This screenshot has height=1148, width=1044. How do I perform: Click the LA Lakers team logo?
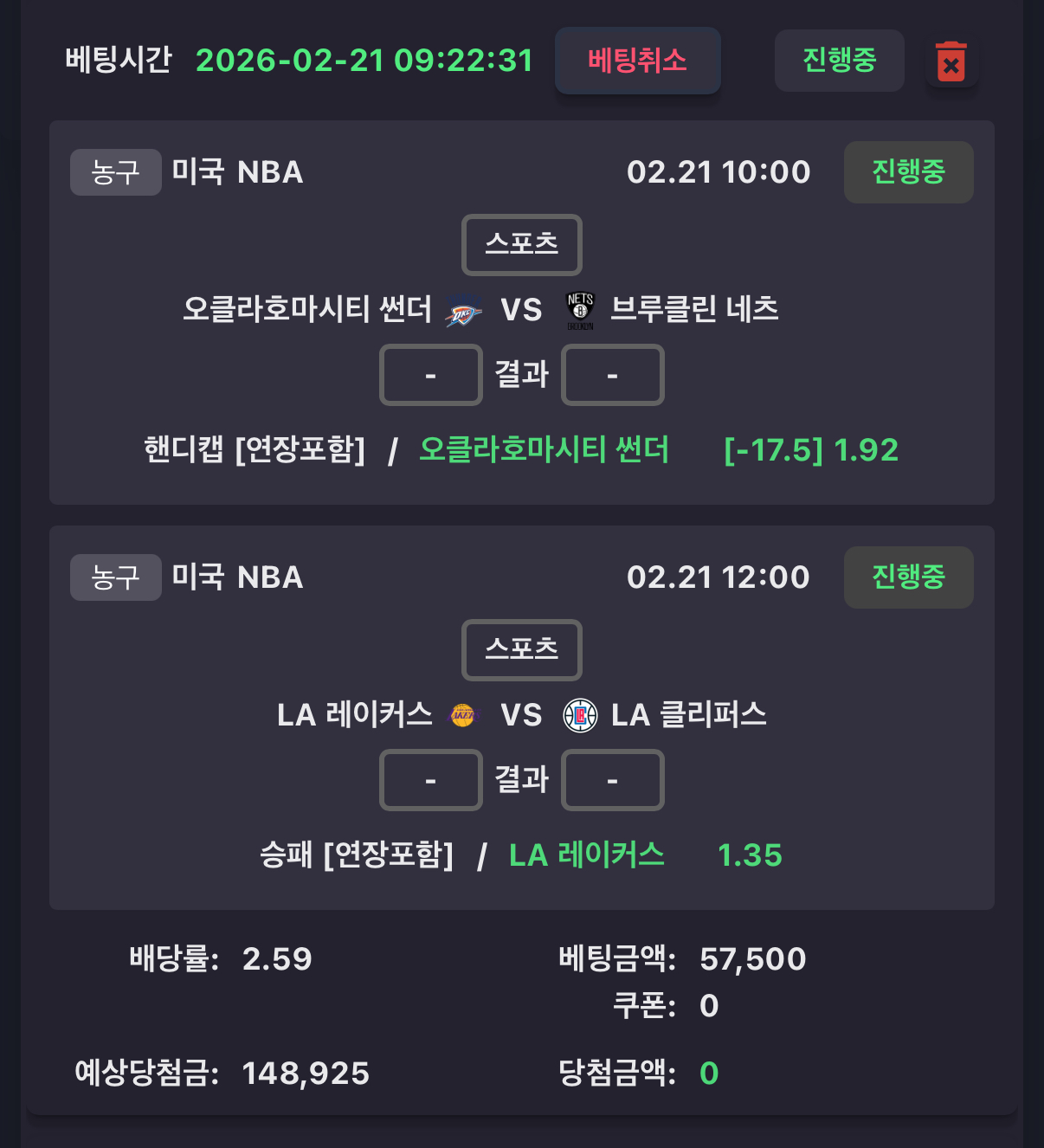[x=463, y=715]
